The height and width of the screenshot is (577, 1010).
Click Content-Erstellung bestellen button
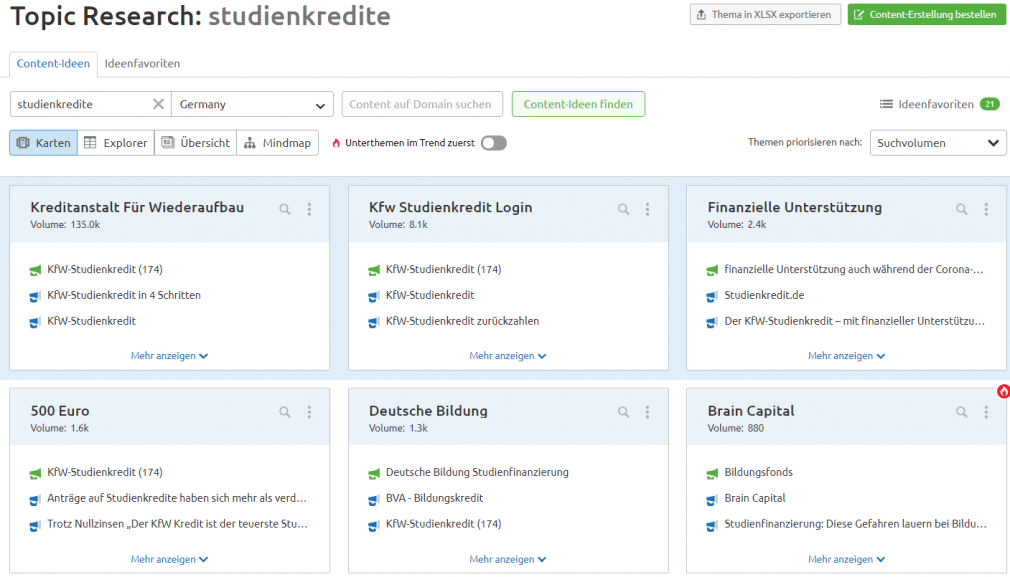(x=926, y=14)
